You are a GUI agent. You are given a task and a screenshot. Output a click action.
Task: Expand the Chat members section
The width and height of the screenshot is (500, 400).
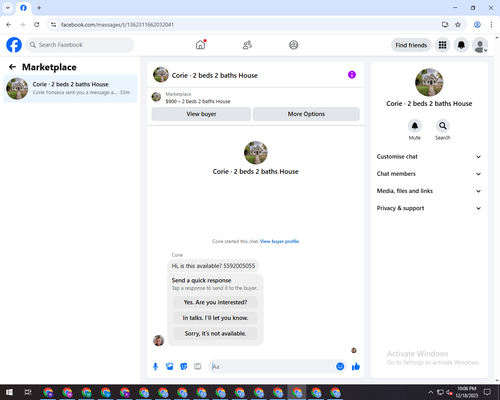coord(429,174)
